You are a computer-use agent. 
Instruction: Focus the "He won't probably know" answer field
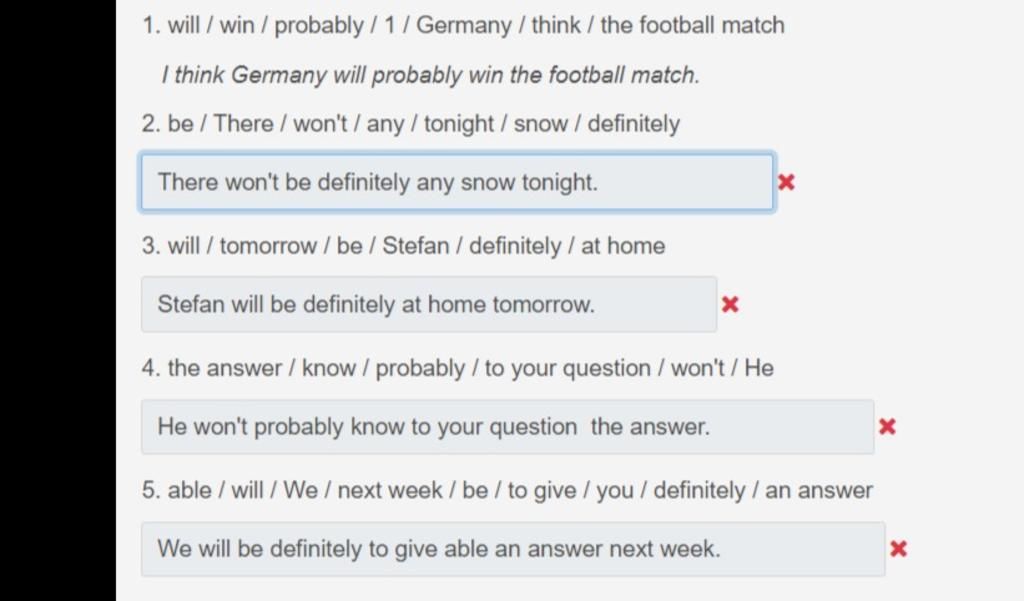click(x=507, y=427)
